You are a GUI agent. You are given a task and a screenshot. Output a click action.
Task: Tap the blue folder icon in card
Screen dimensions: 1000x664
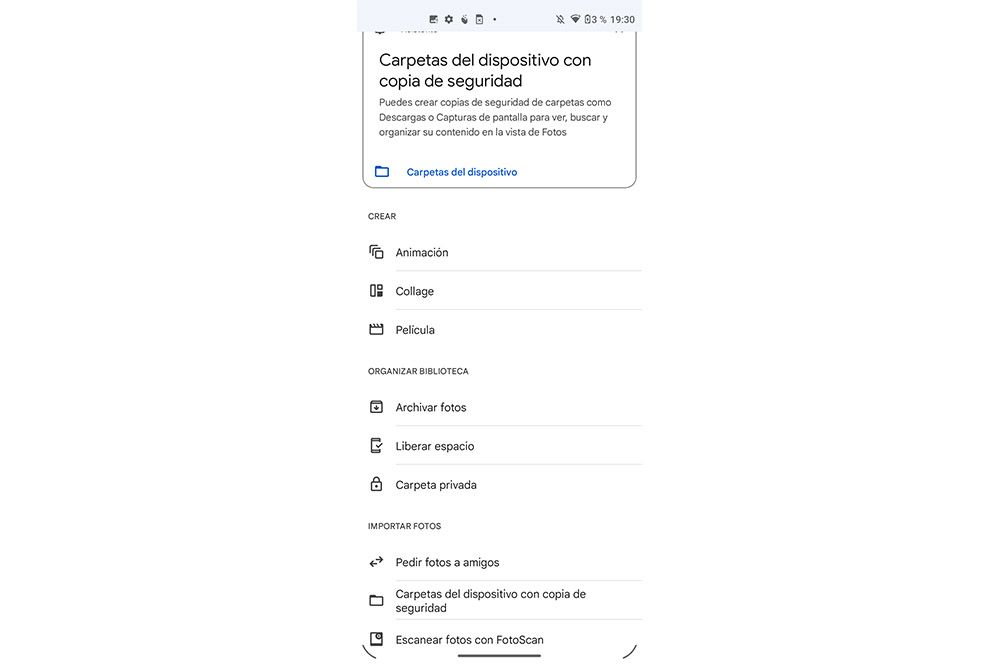pyautogui.click(x=381, y=172)
